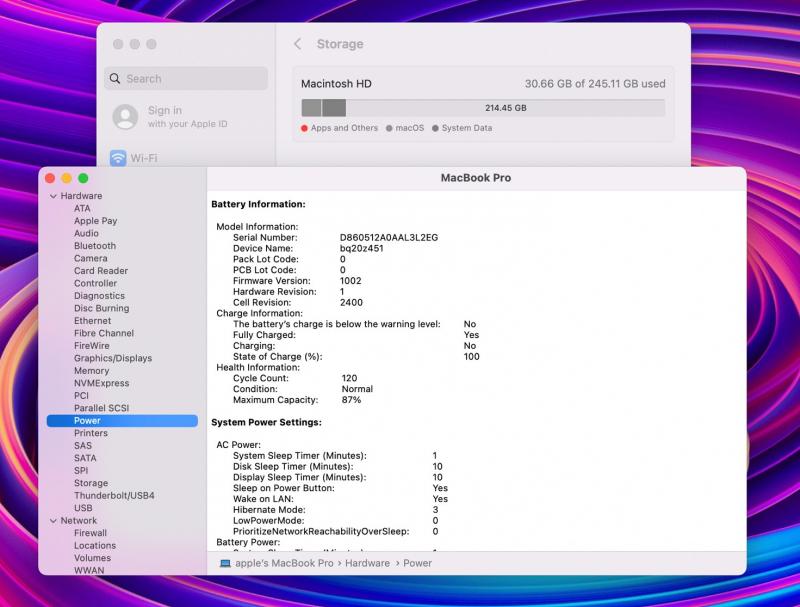Select Volumes under Network
Viewport: 800px width, 607px height.
click(92, 558)
